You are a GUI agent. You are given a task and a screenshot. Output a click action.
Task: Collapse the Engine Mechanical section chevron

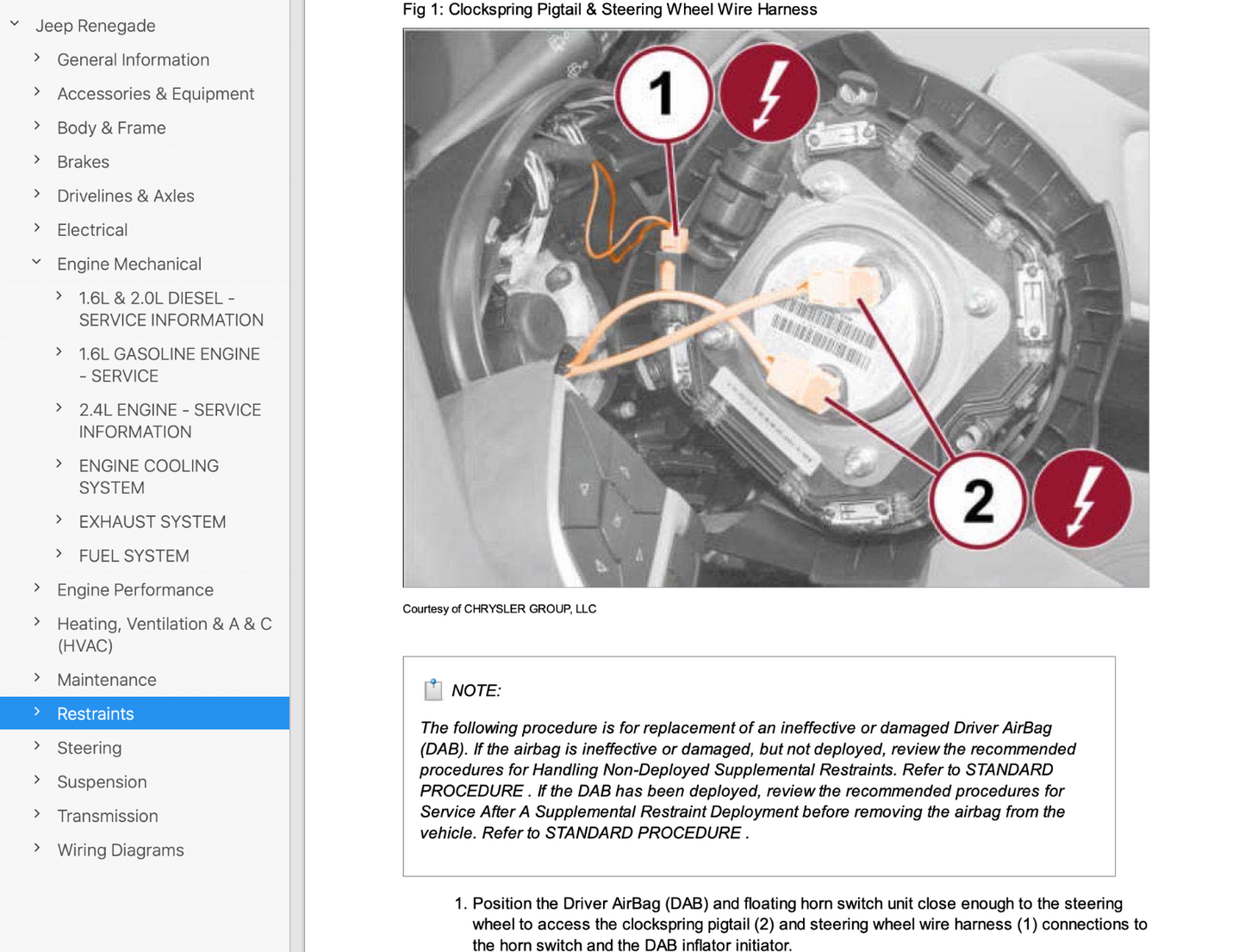(x=37, y=263)
